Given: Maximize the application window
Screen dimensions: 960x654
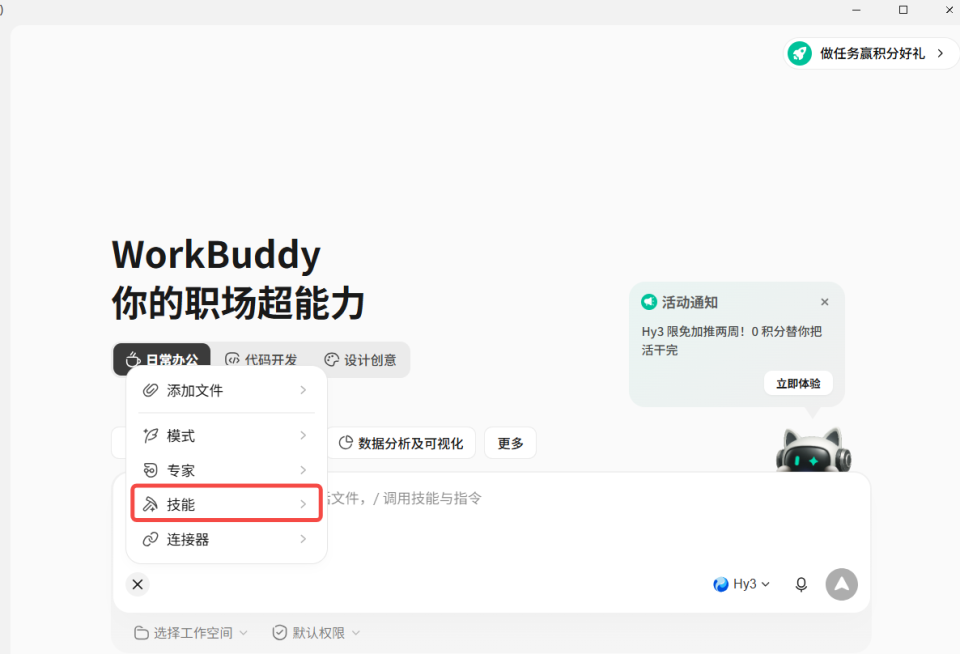Looking at the screenshot, I should coord(903,10).
